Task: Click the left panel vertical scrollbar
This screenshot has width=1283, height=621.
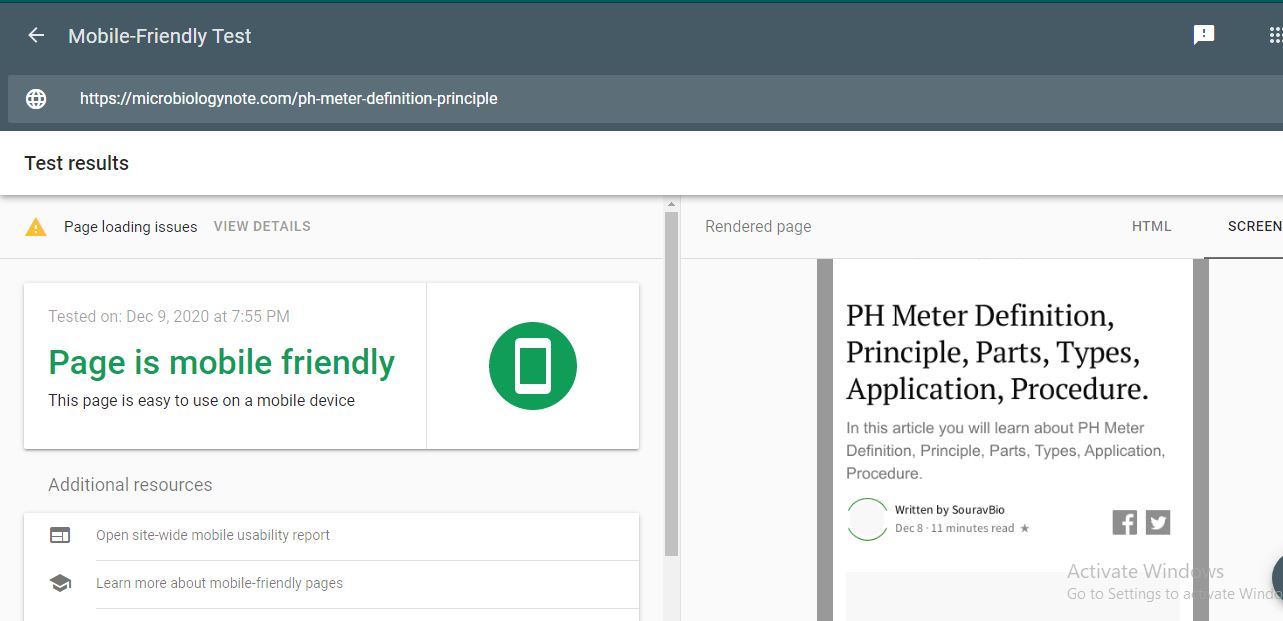Action: coord(671,380)
